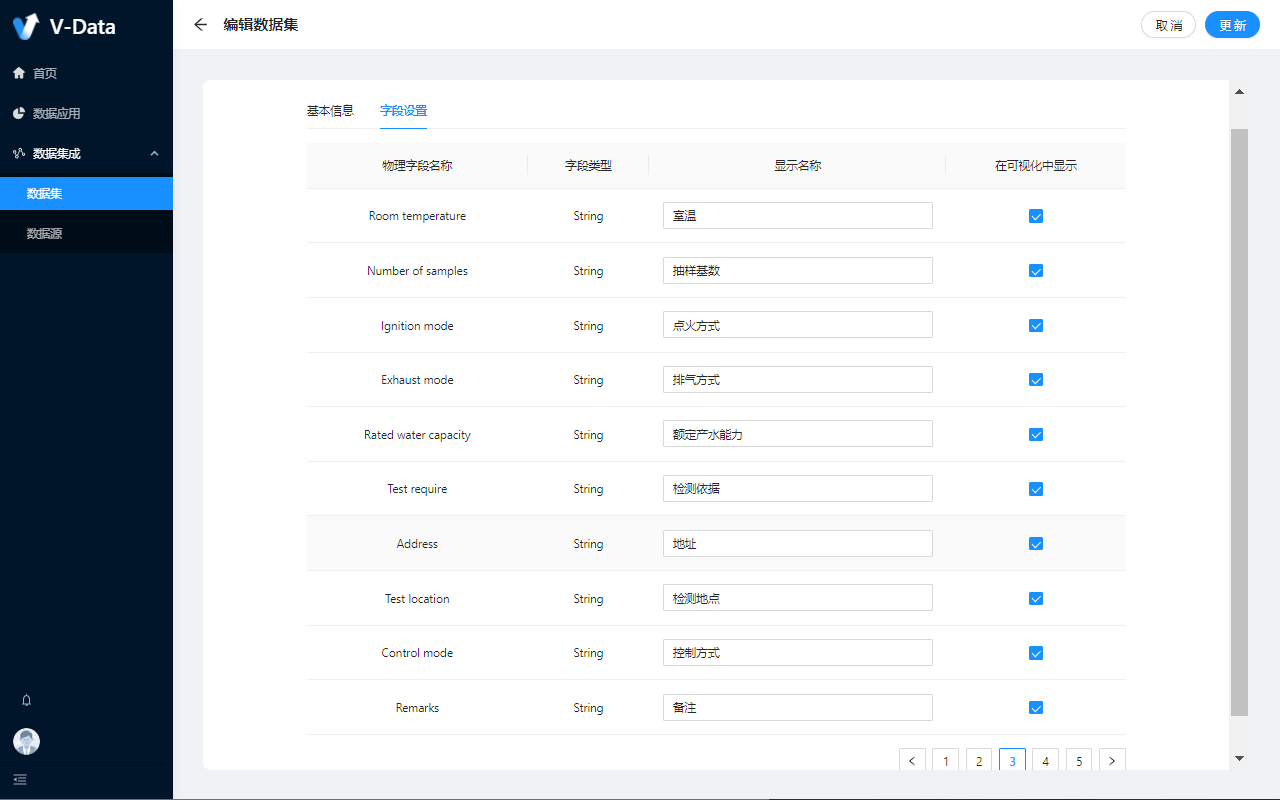
Task: Select 数据源 in the sidebar
Action: [x=45, y=233]
